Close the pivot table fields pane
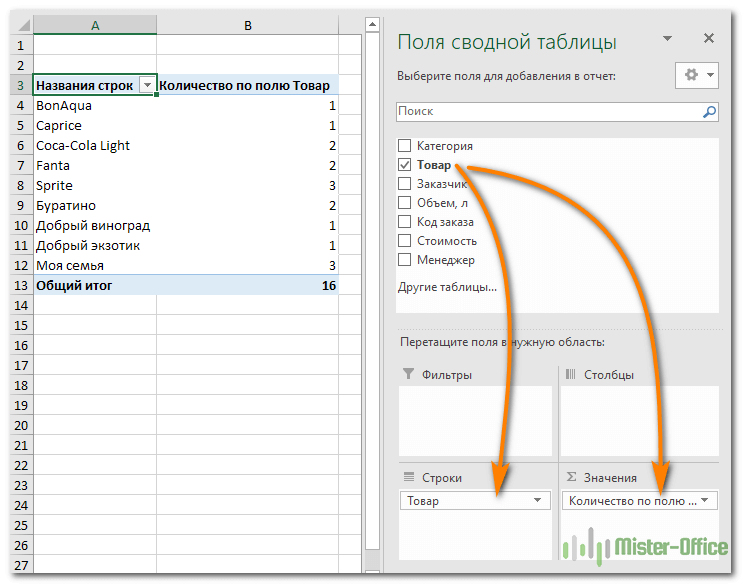This screenshot has width=742, height=584. click(x=708, y=38)
